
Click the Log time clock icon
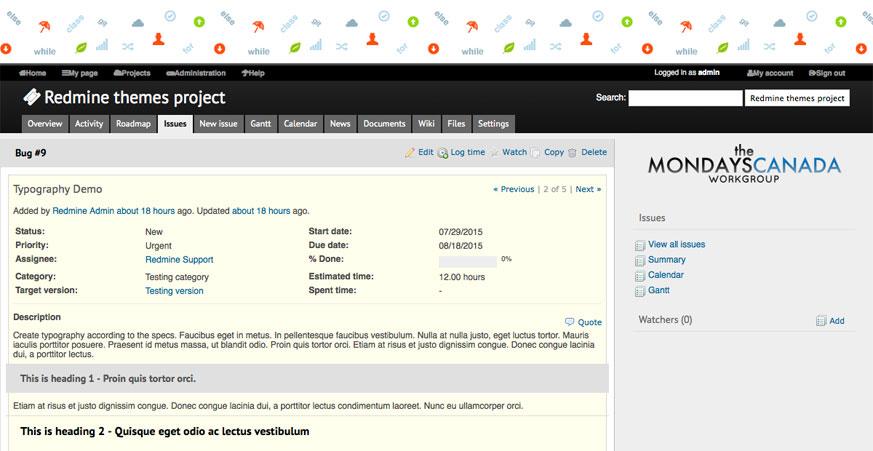coord(443,153)
